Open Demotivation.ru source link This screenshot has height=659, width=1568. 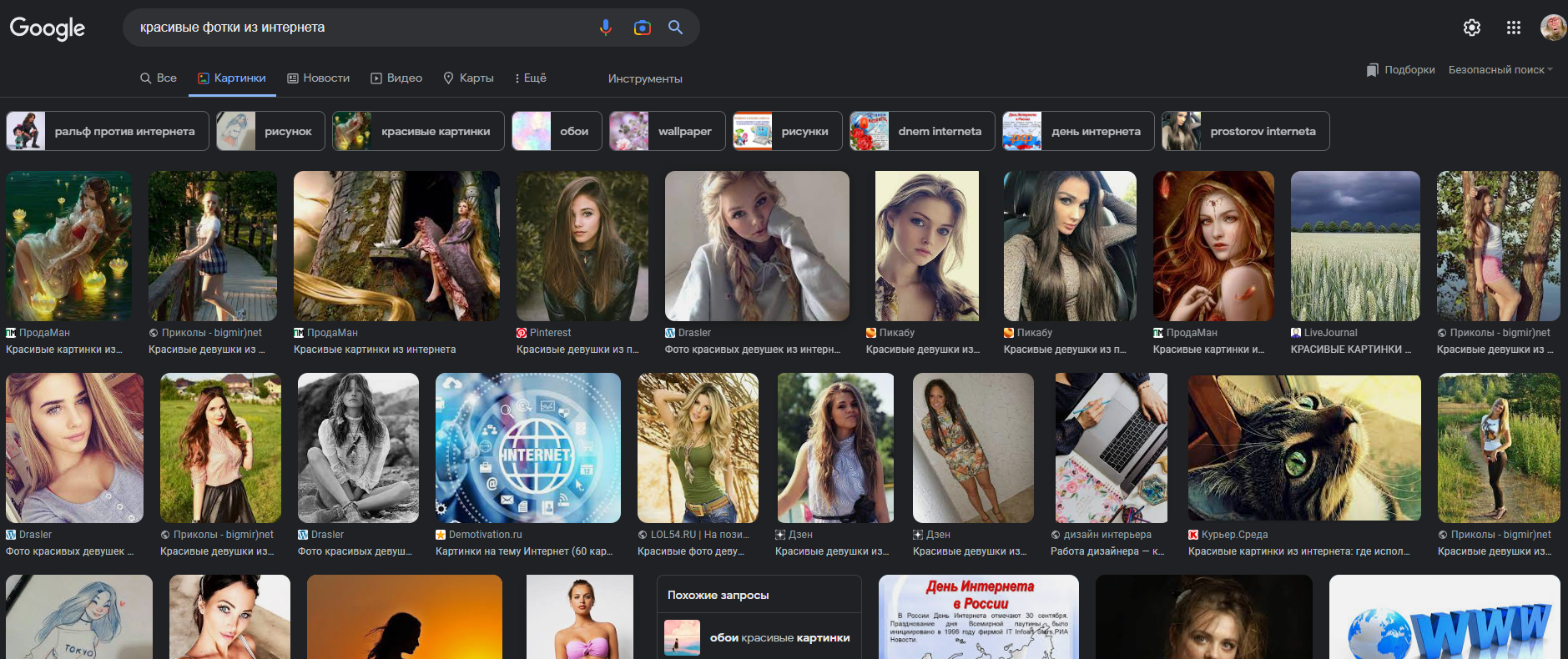(479, 535)
